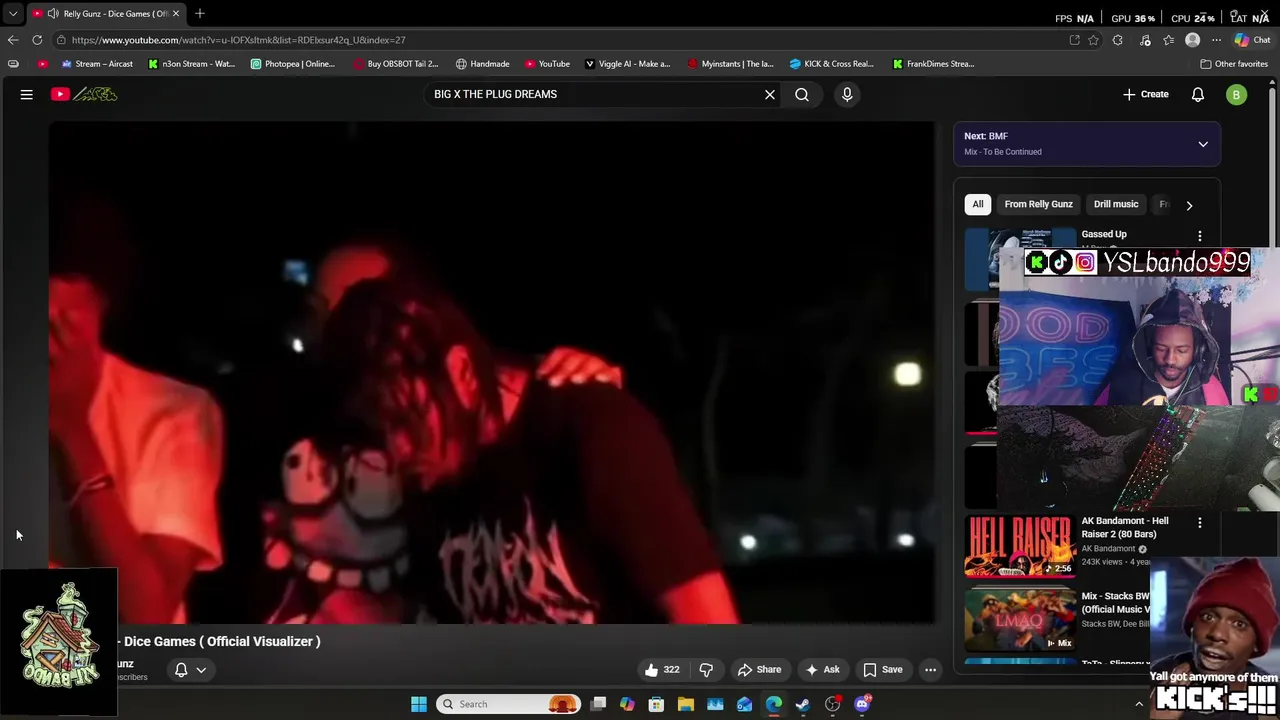Save the video to a playlist
Image resolution: width=1280 pixels, height=720 pixels.
pyautogui.click(x=883, y=670)
